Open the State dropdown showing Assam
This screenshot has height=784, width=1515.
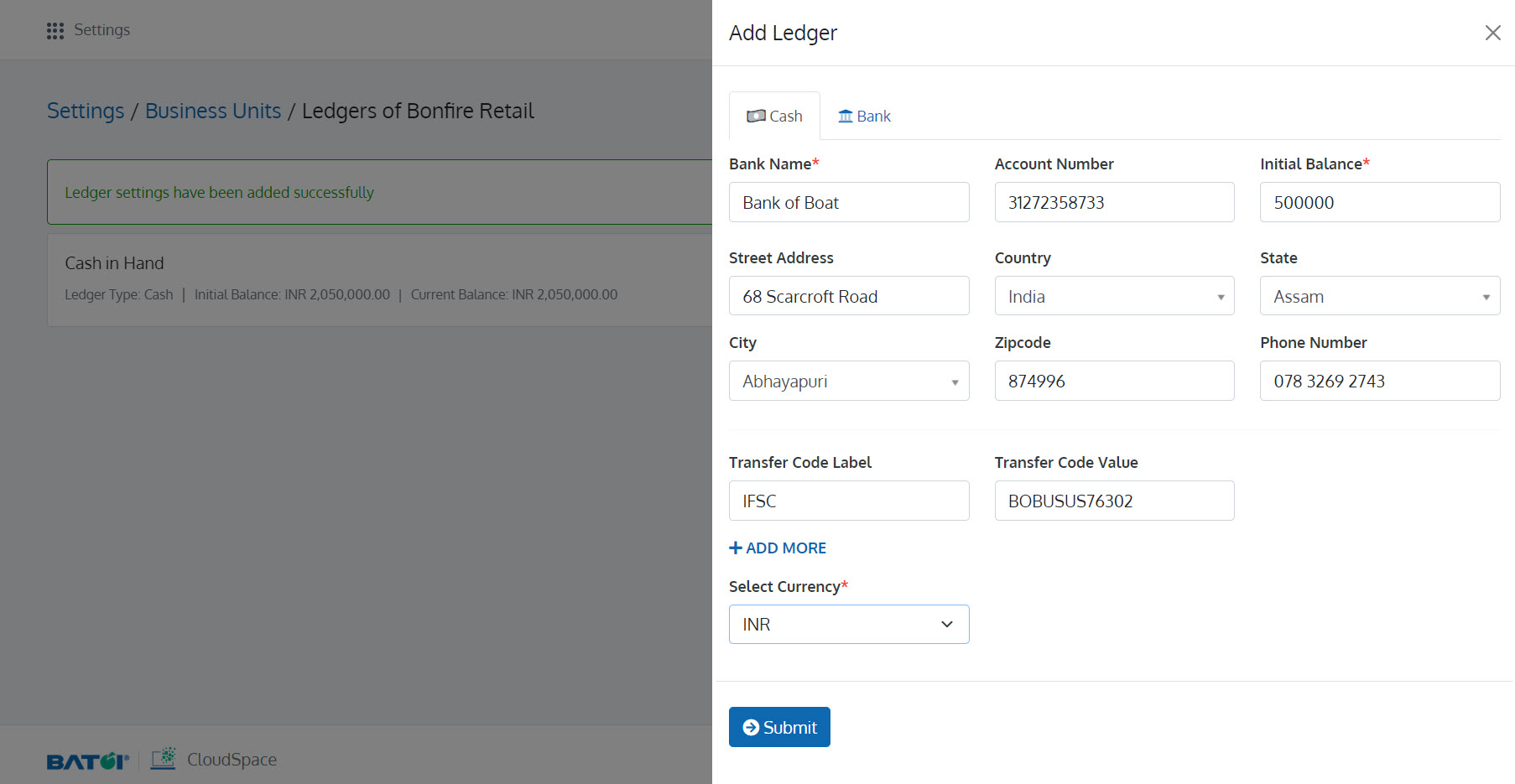click(1380, 296)
